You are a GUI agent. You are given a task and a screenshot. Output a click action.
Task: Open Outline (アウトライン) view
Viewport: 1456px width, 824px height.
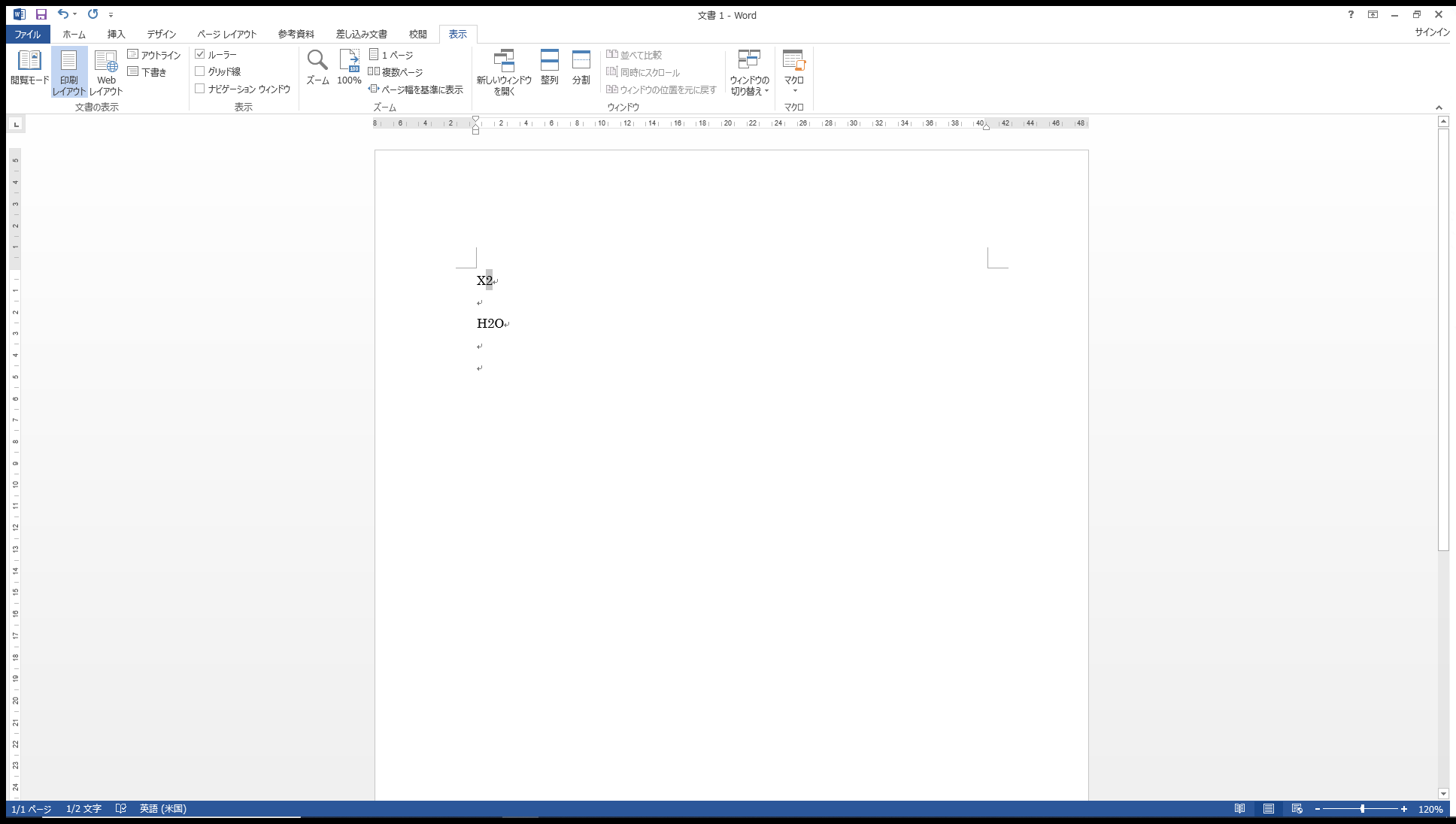click(x=154, y=55)
